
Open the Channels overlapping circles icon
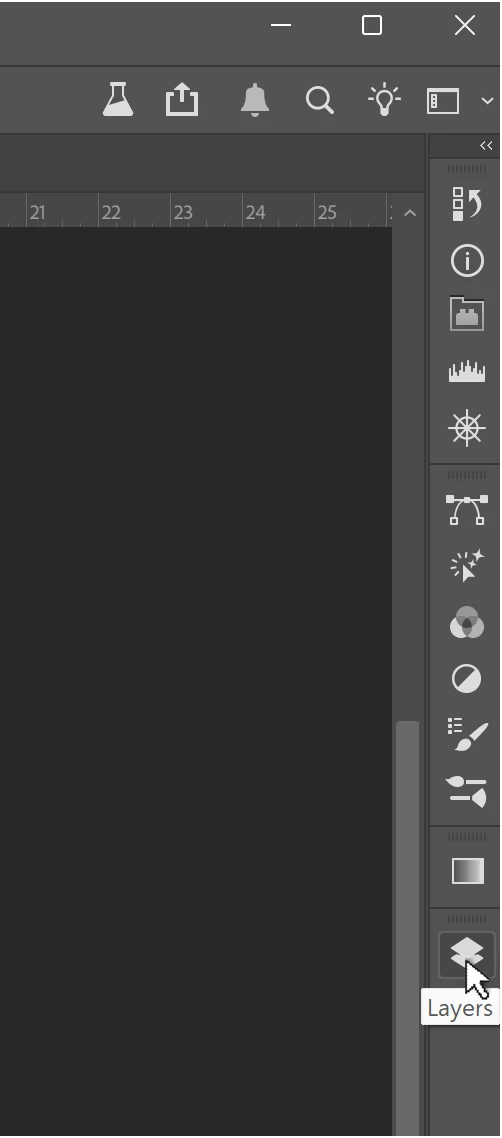(466, 623)
